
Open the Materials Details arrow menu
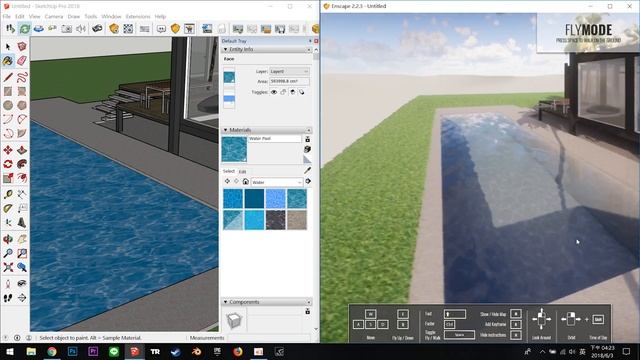(x=308, y=181)
